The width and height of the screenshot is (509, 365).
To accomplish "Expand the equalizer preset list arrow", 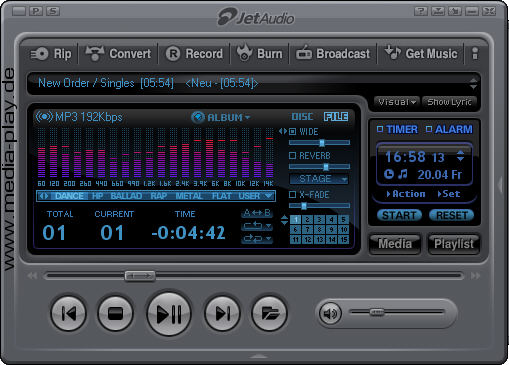I will [x=268, y=196].
